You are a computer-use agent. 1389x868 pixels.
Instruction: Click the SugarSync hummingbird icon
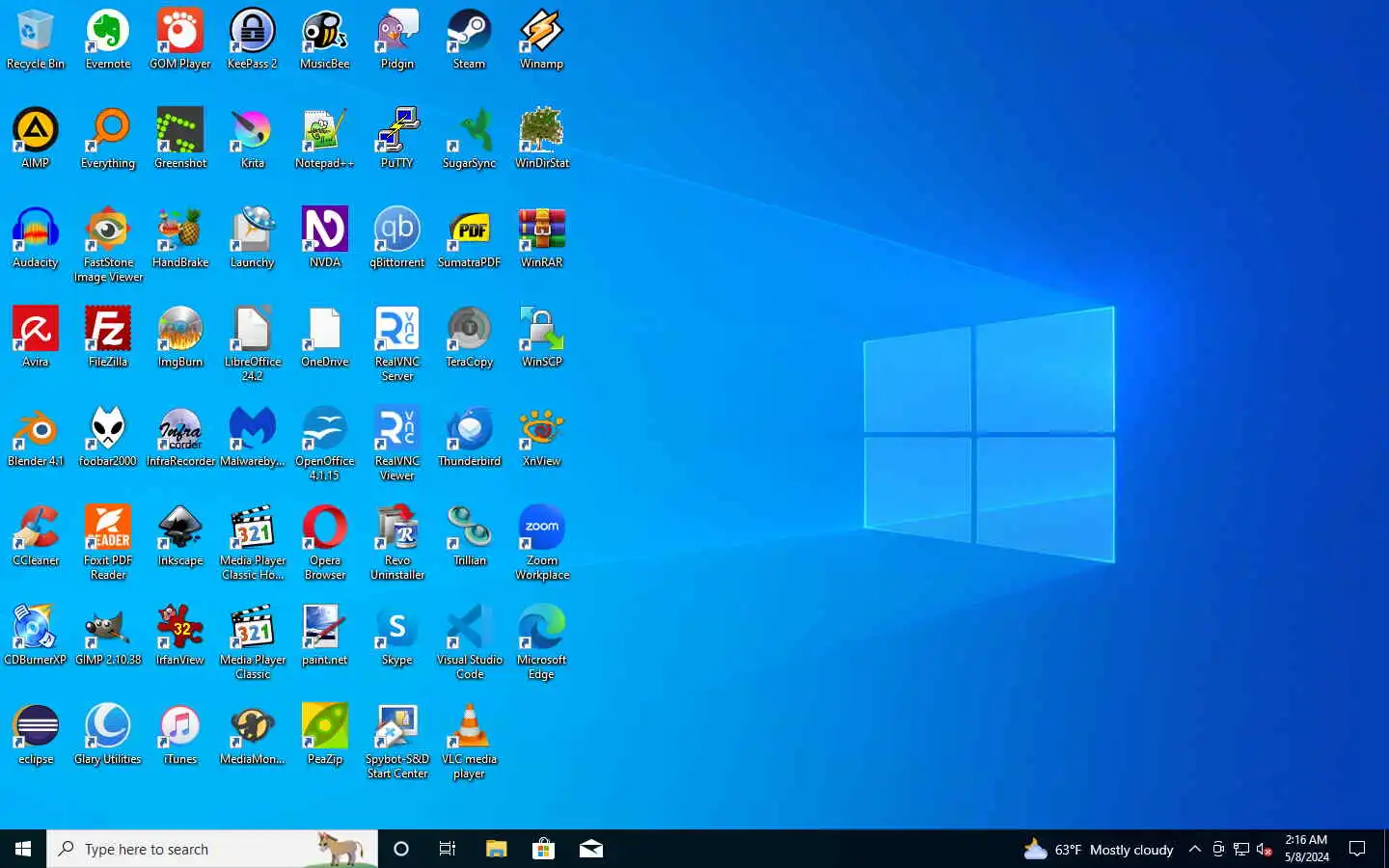470,139
